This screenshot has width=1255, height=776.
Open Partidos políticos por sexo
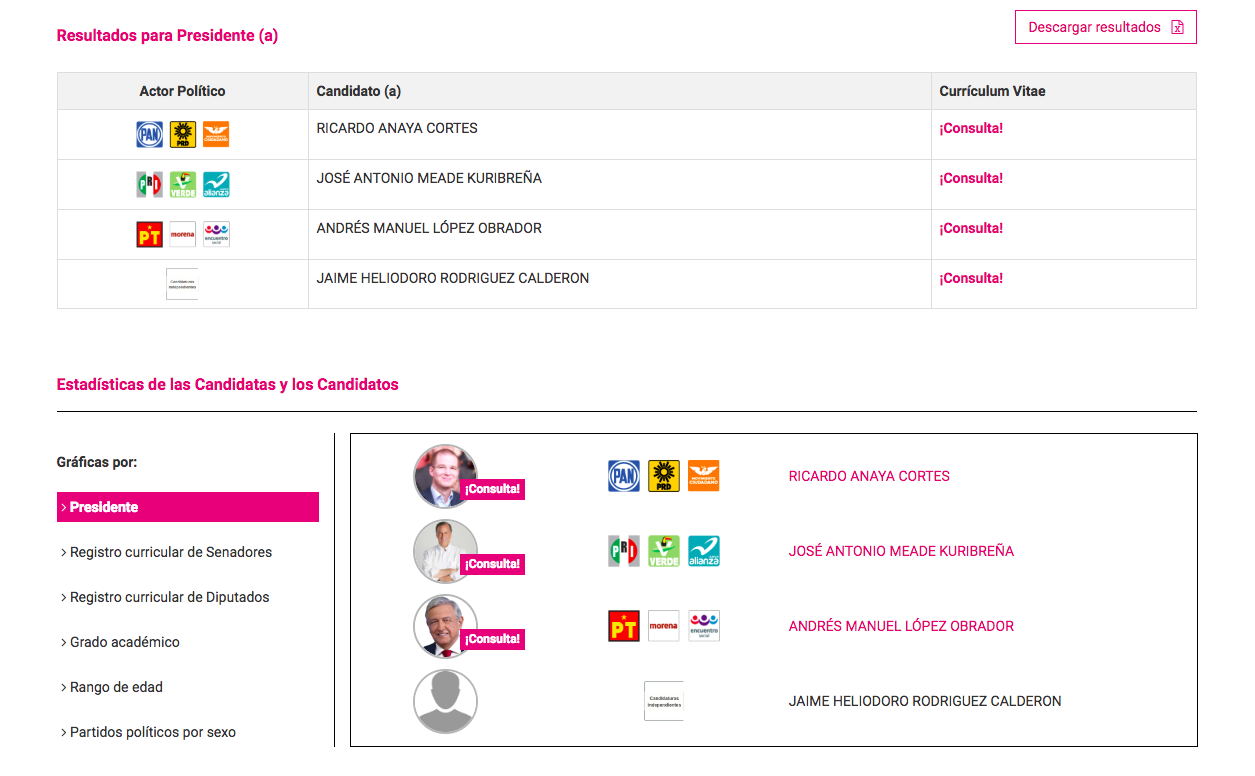point(152,731)
